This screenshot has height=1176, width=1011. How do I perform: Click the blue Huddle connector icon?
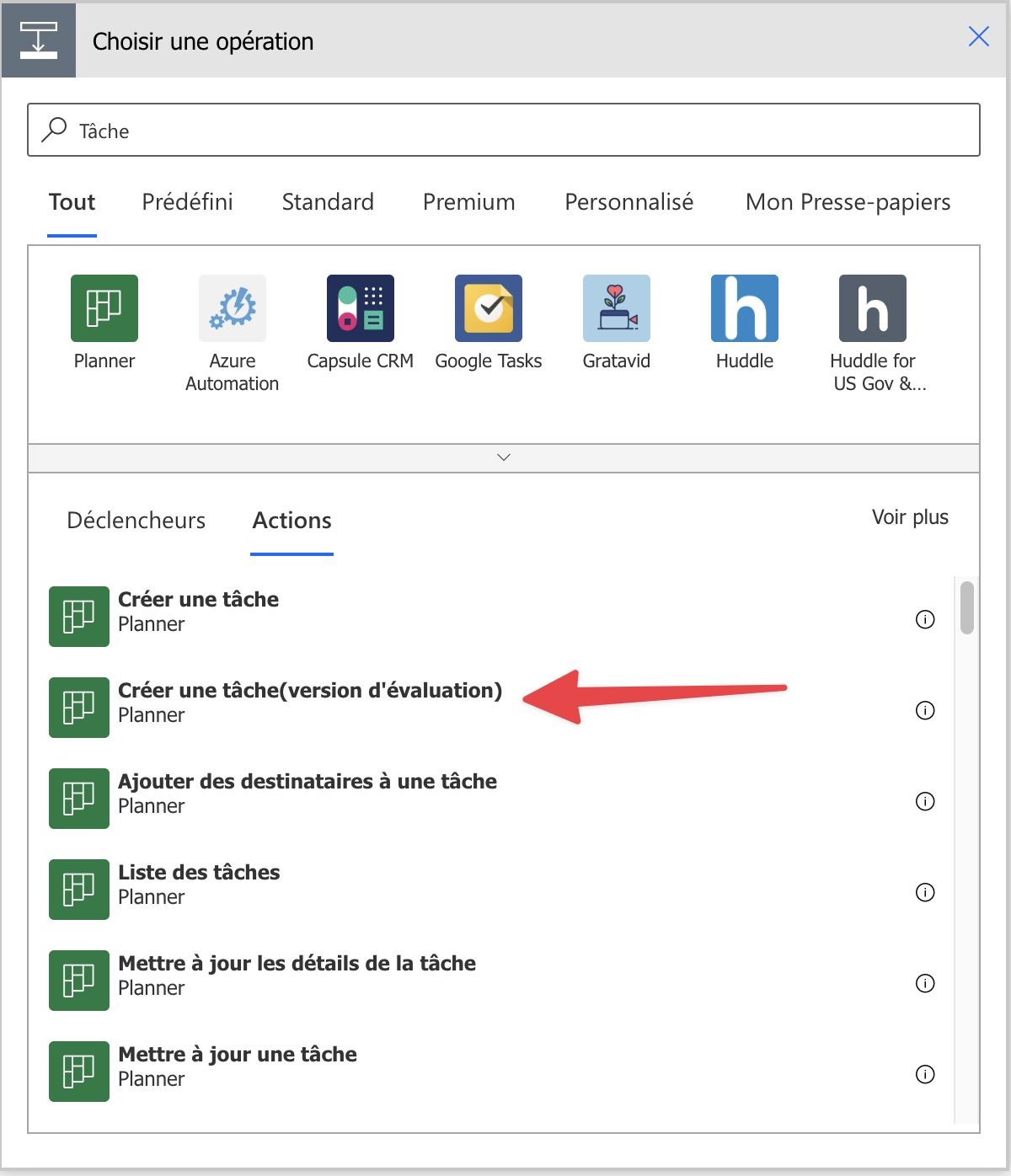click(x=744, y=308)
